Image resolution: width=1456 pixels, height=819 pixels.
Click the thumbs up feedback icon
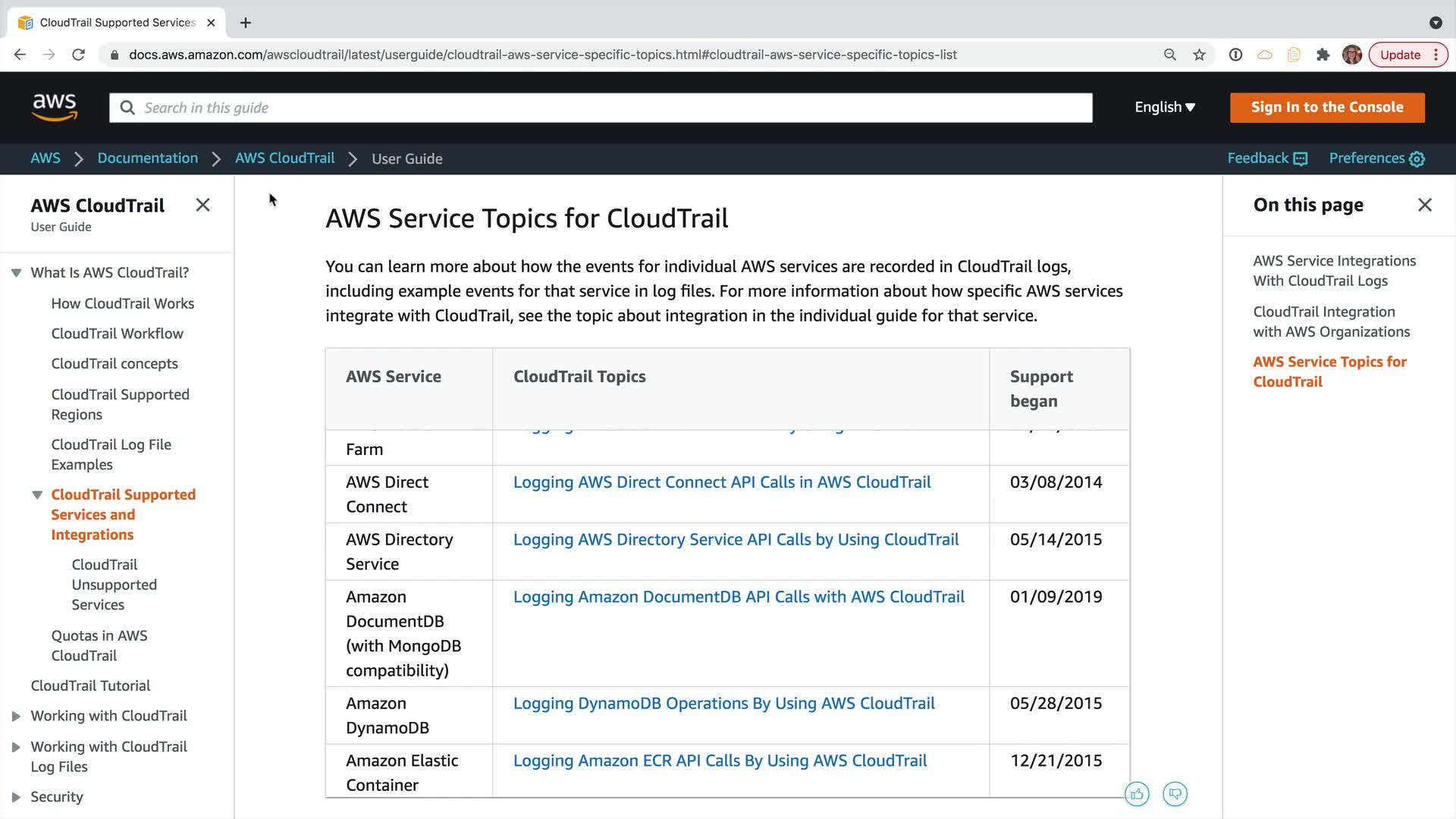point(1137,794)
